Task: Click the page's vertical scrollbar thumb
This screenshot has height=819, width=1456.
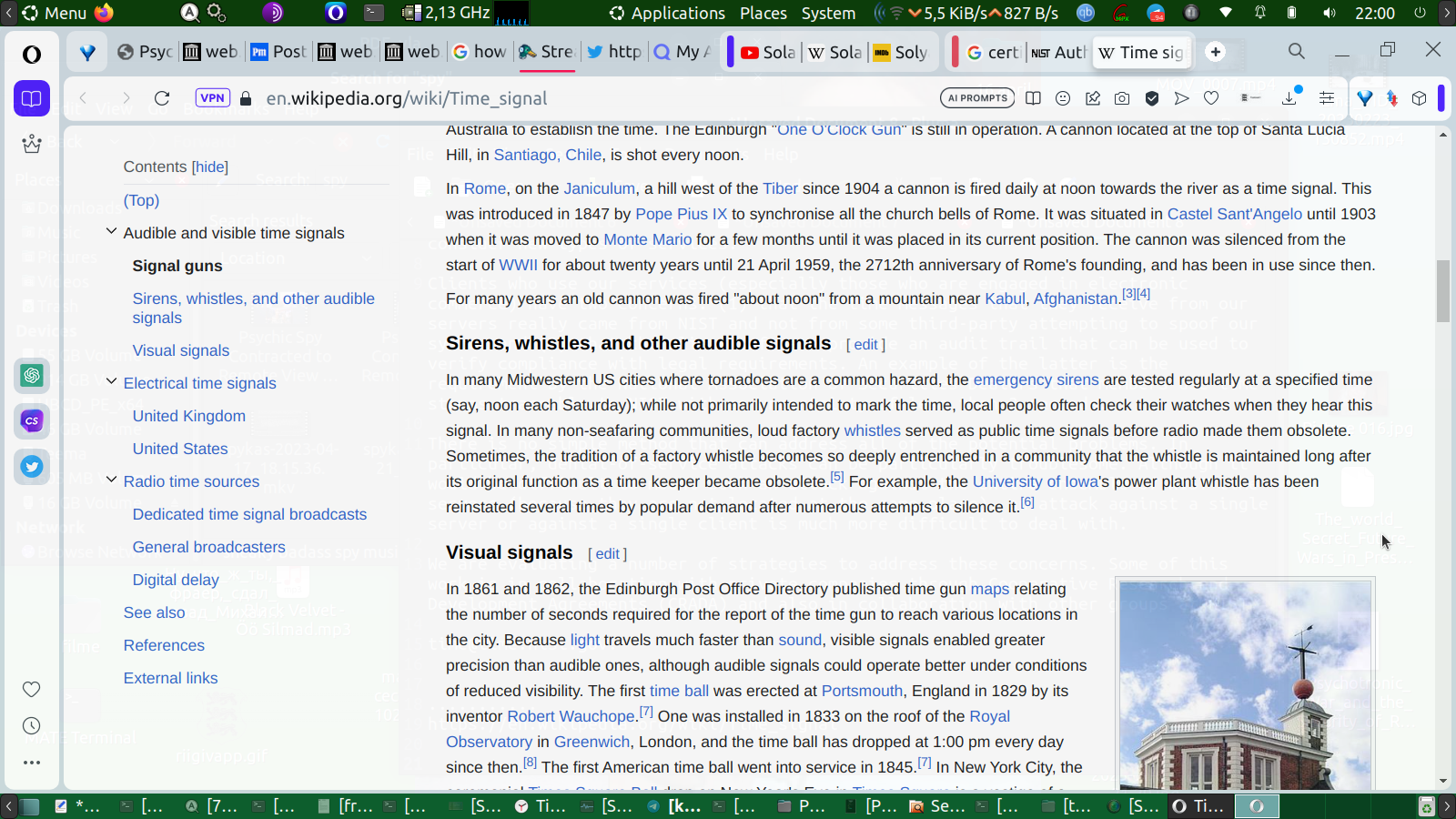Action: (1443, 291)
